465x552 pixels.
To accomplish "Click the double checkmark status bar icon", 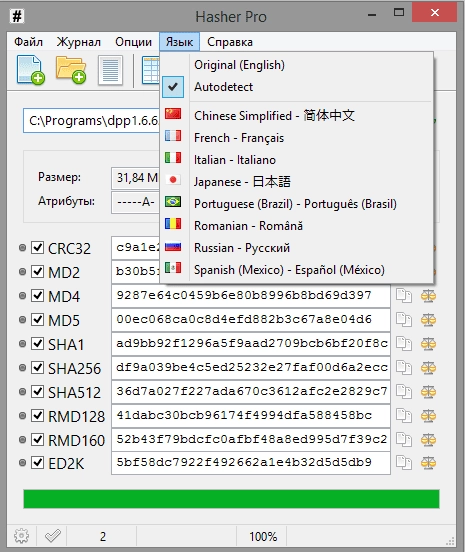I will click(x=53, y=536).
